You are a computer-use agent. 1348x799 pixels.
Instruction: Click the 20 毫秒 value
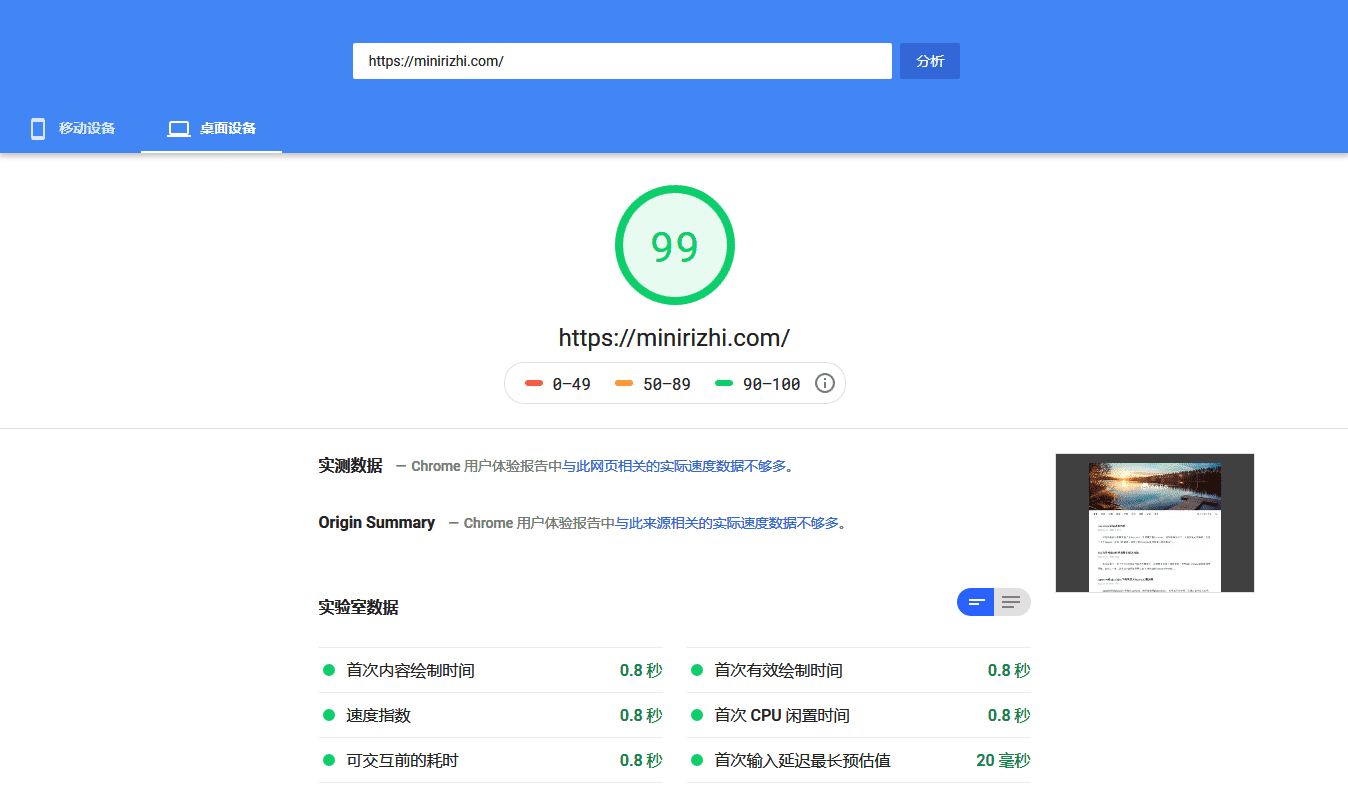(1003, 761)
